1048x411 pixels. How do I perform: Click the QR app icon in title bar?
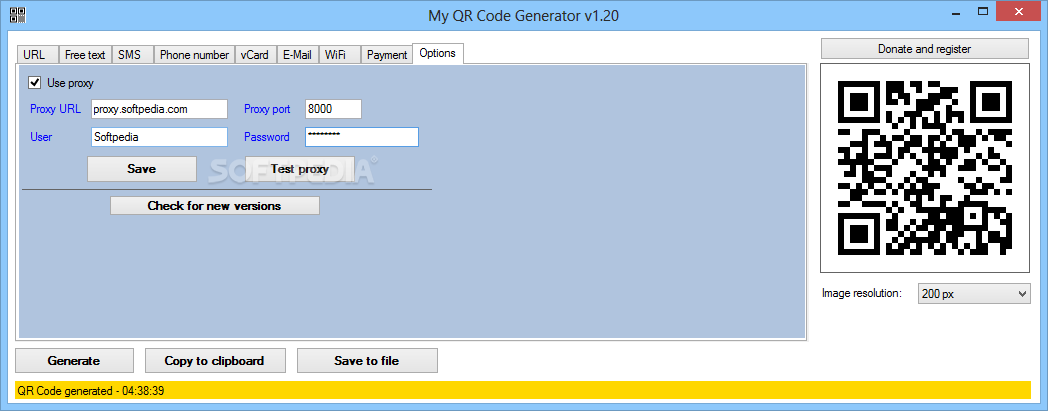pyautogui.click(x=17, y=15)
